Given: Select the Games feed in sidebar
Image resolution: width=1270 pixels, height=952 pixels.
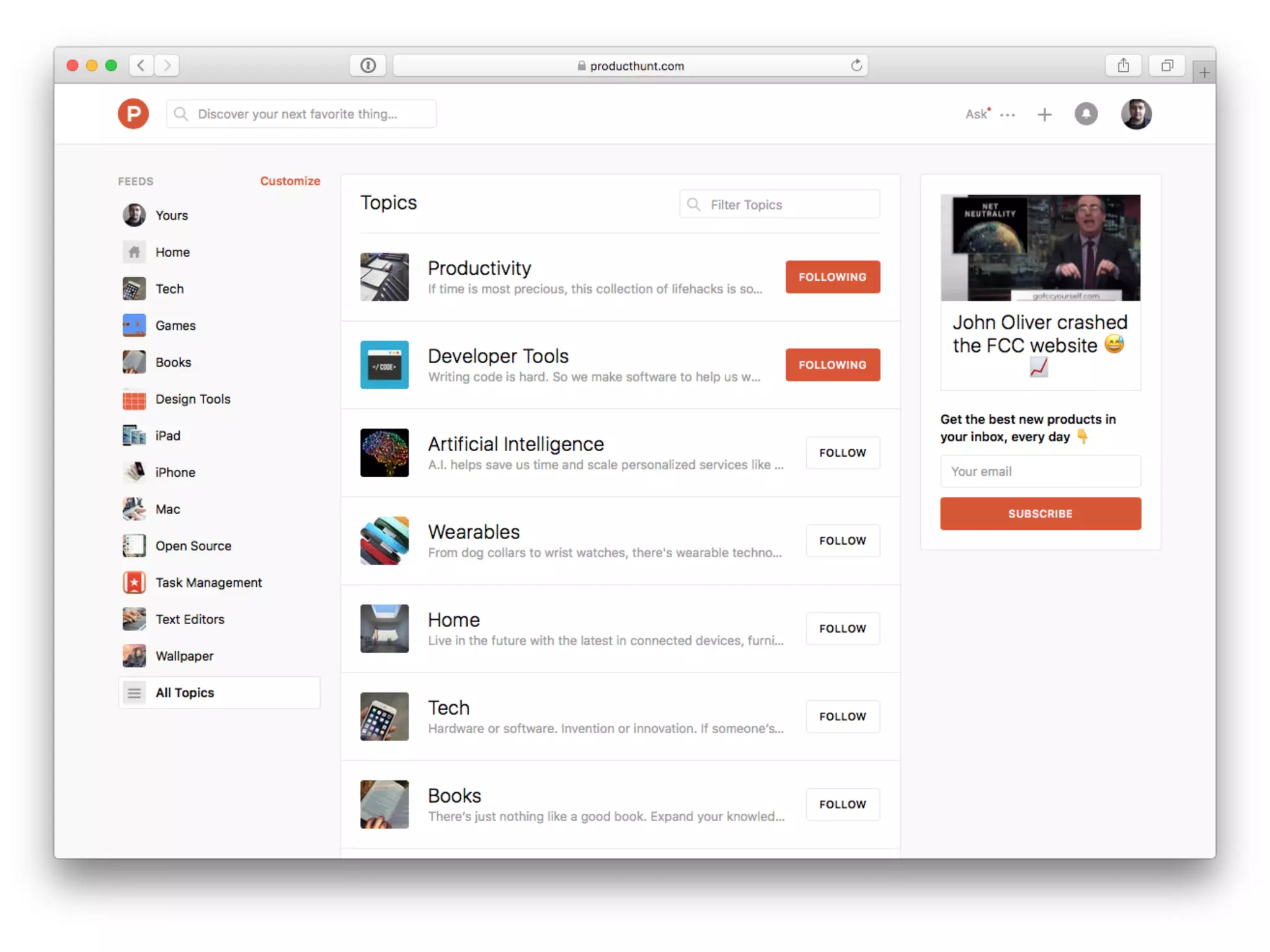Looking at the screenshot, I should (175, 325).
